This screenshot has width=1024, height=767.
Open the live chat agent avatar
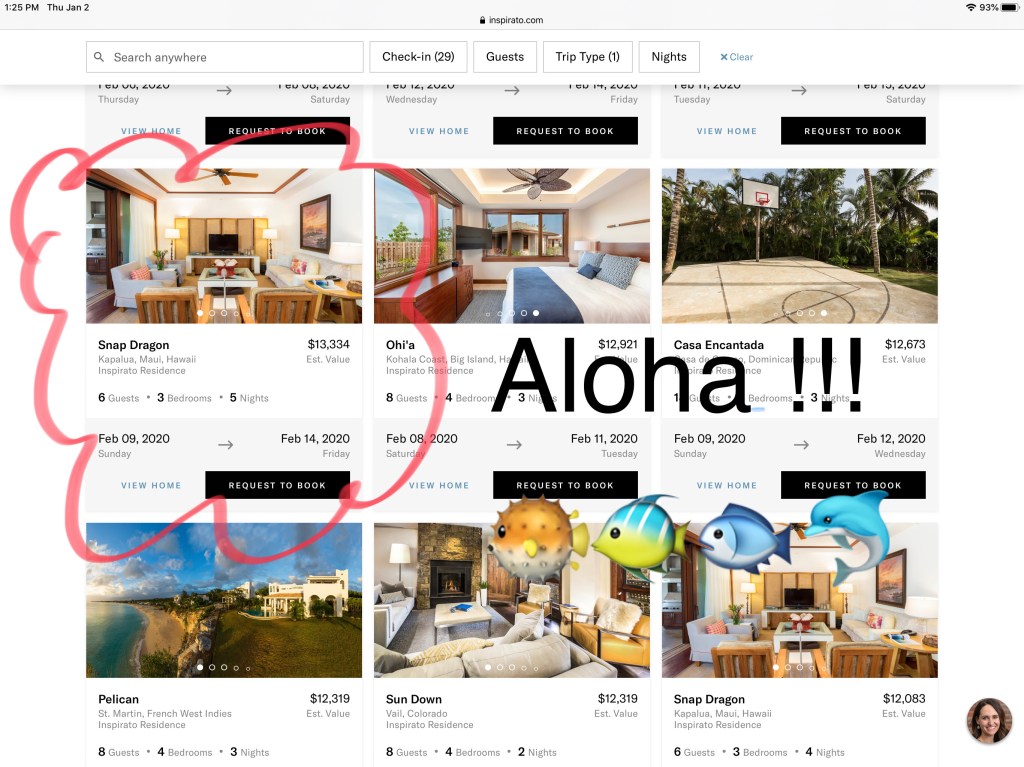(x=989, y=721)
